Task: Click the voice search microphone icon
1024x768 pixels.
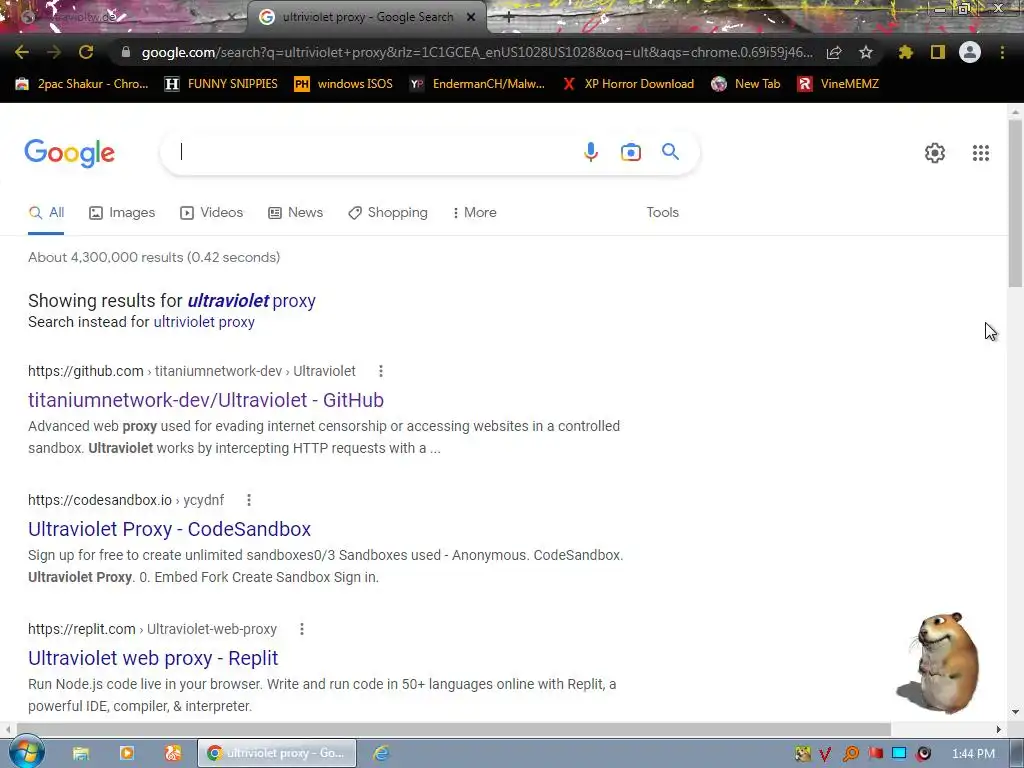Action: click(x=590, y=152)
